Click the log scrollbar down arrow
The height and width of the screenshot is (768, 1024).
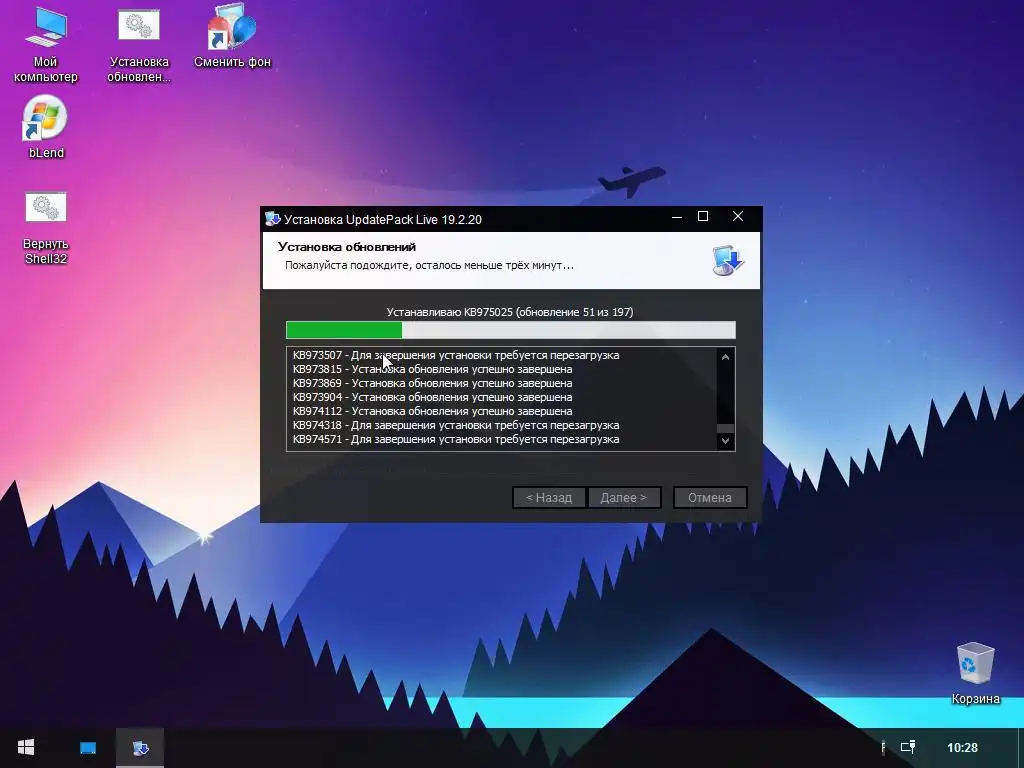[725, 441]
